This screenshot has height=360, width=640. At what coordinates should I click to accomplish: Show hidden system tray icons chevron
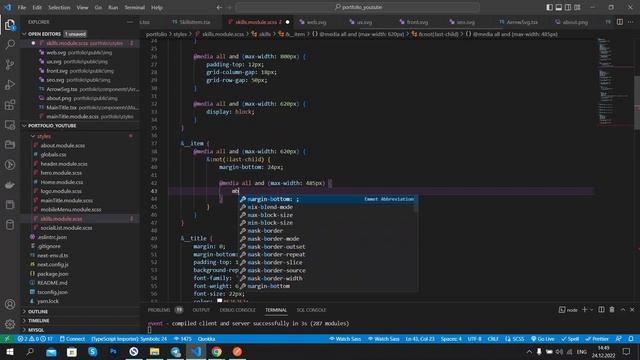pos(529,351)
